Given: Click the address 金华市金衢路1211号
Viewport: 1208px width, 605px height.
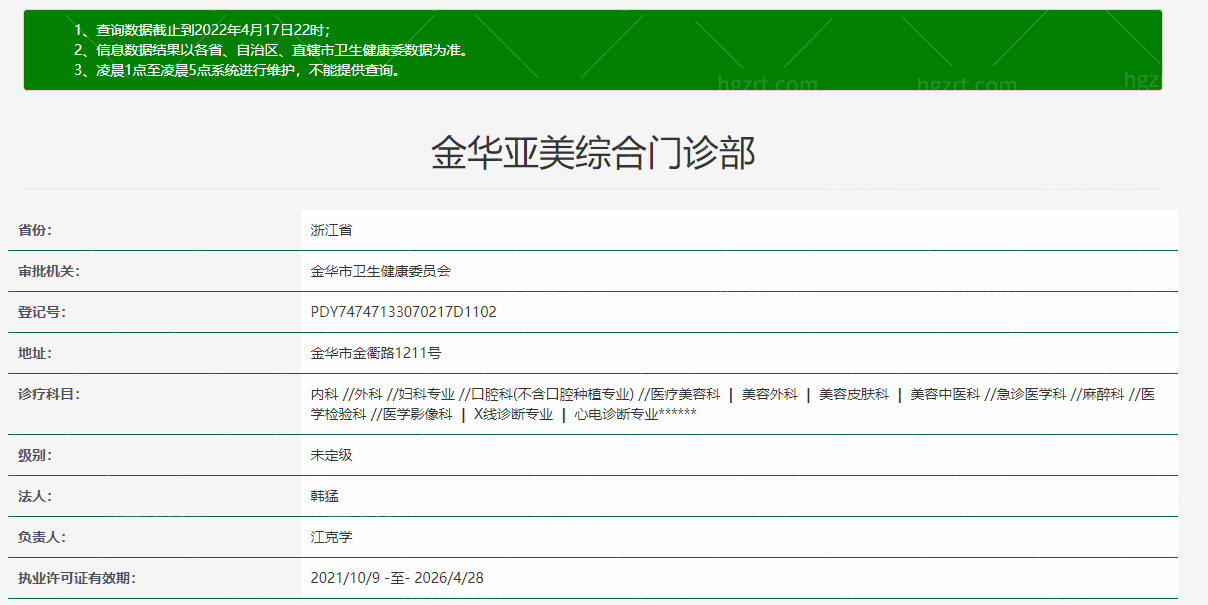Looking at the screenshot, I should [x=376, y=353].
